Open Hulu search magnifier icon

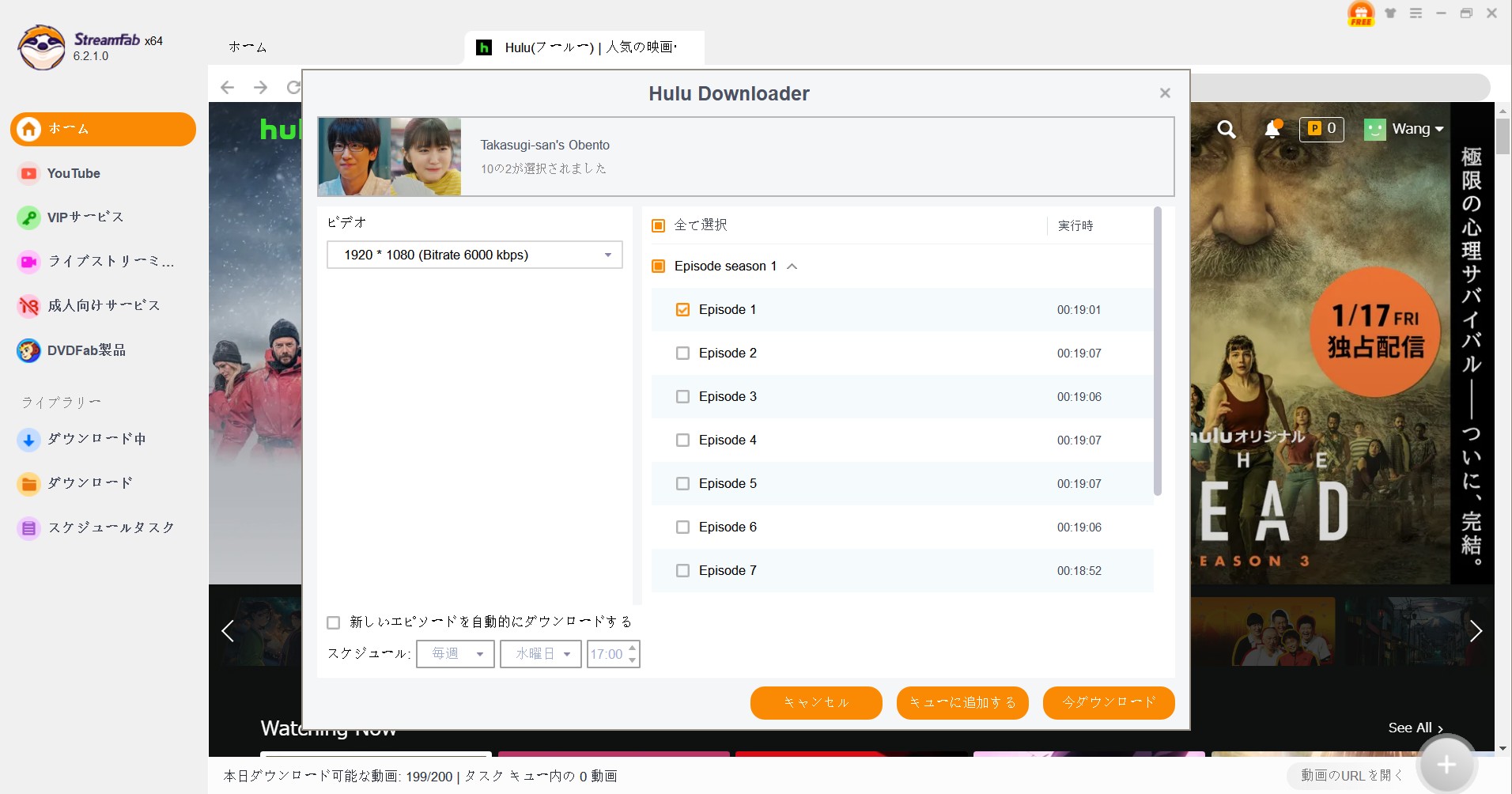(1227, 129)
